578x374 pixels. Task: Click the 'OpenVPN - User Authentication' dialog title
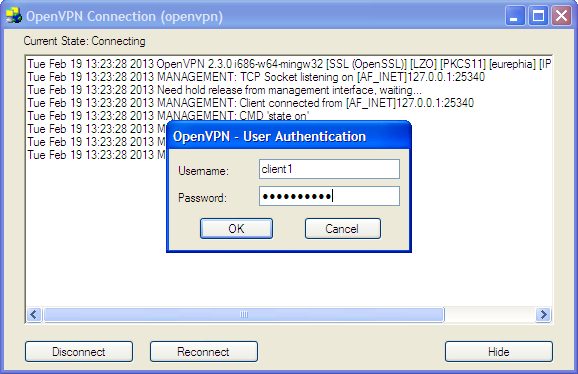pos(269,136)
